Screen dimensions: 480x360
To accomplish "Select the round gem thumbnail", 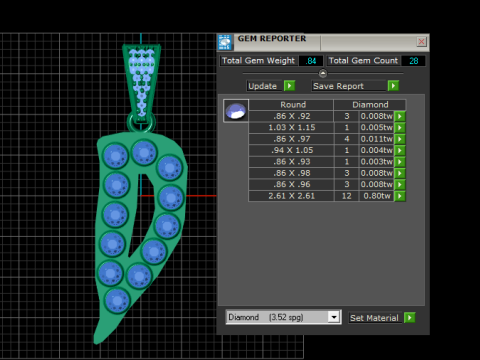I will point(236,111).
